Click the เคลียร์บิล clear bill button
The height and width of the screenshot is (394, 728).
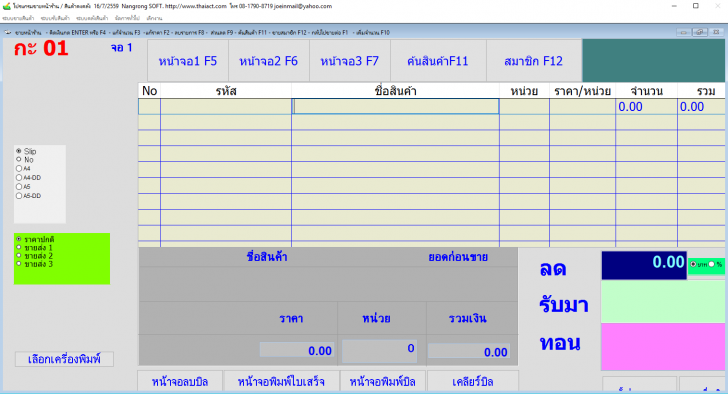[x=473, y=381]
